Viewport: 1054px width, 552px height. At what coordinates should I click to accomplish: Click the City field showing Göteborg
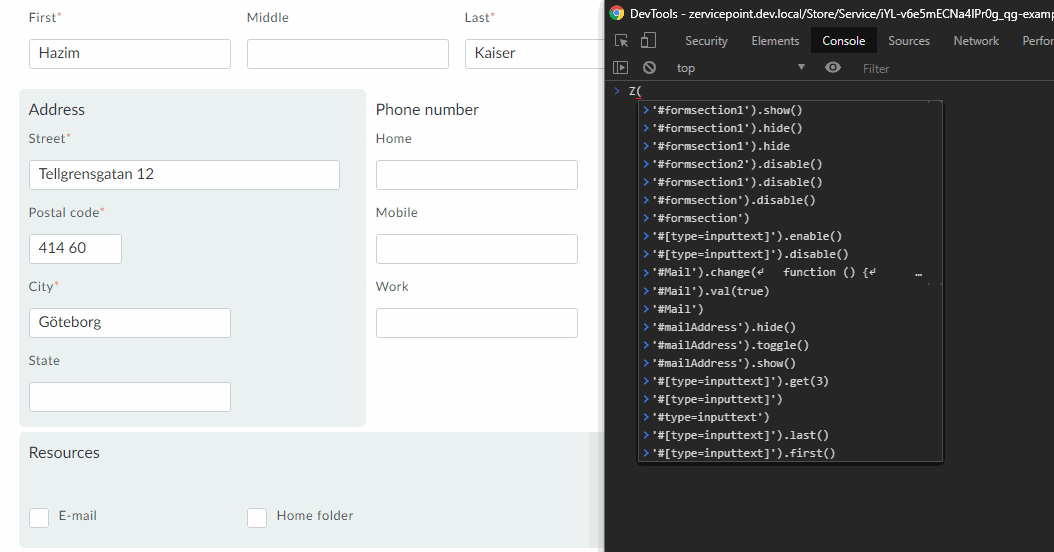click(x=130, y=323)
